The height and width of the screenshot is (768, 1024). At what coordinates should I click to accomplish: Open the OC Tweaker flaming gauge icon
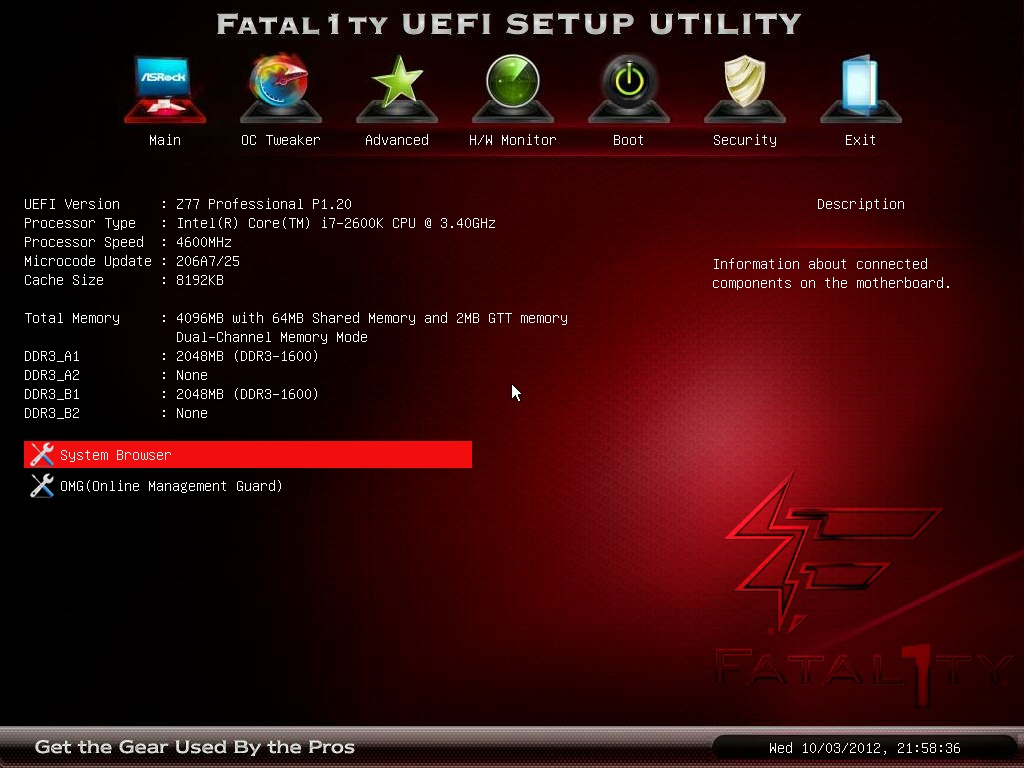[x=281, y=89]
